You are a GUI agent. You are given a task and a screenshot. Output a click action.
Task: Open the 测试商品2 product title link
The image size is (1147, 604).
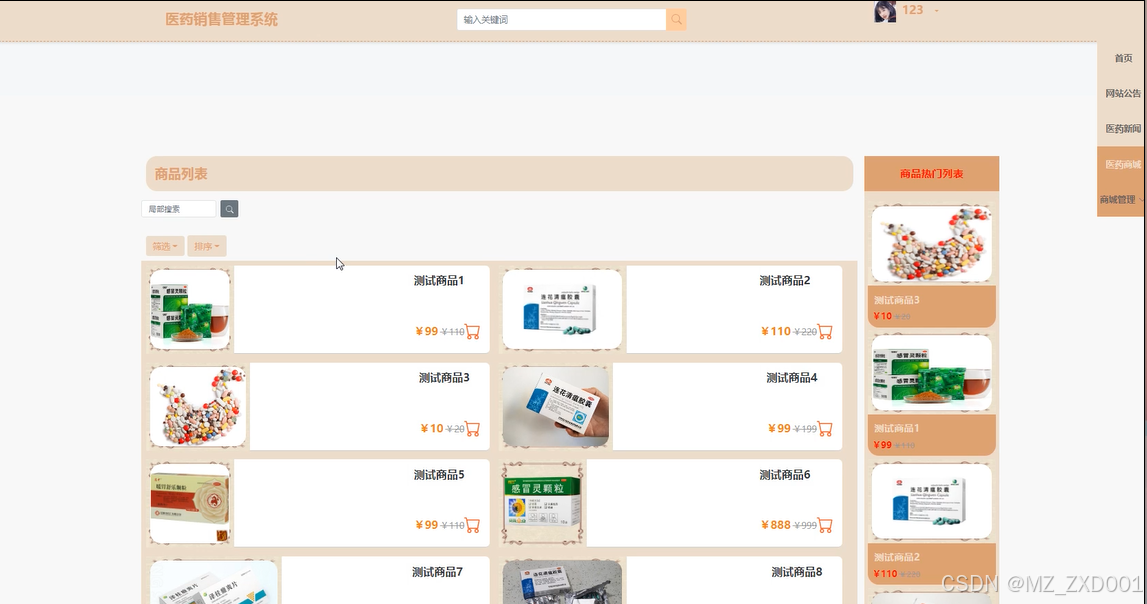click(785, 281)
